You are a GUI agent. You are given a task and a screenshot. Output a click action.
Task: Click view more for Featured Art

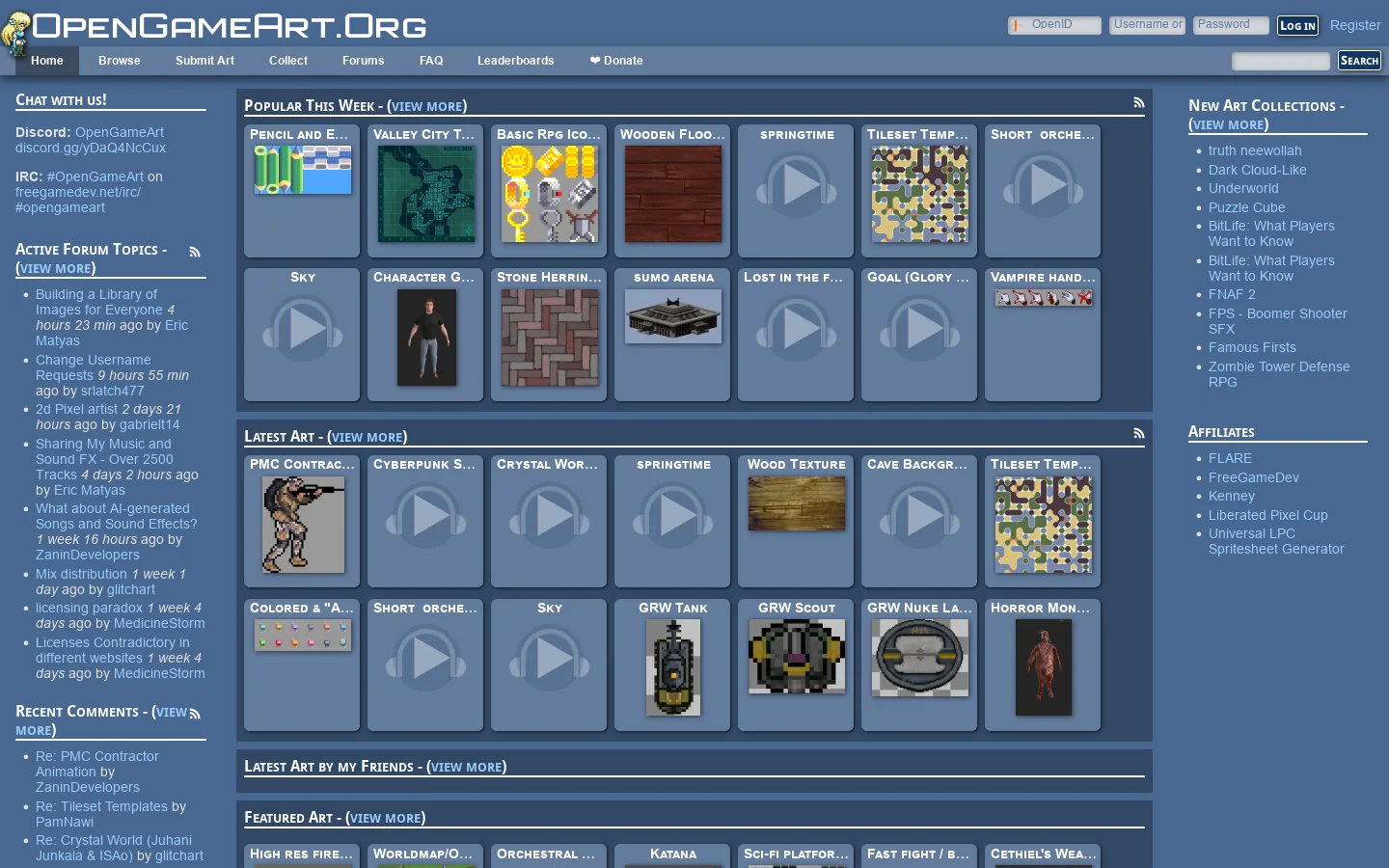[386, 818]
